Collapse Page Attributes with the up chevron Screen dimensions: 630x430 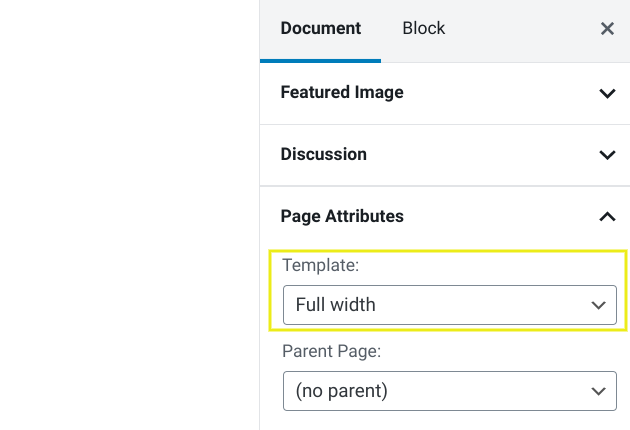(x=606, y=216)
